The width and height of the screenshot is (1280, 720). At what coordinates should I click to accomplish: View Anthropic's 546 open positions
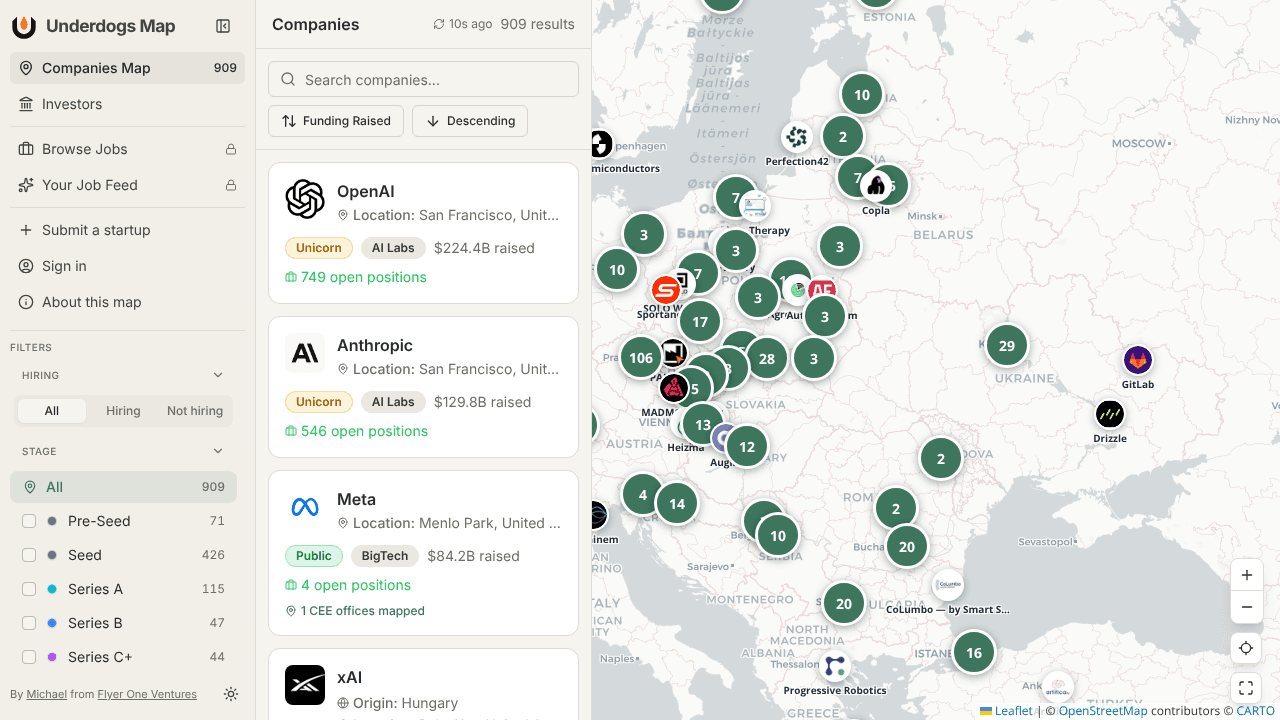coord(356,431)
